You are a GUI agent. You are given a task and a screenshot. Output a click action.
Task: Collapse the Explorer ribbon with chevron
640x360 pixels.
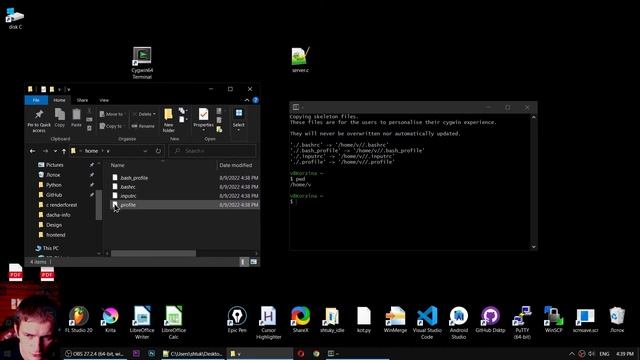tap(247, 100)
